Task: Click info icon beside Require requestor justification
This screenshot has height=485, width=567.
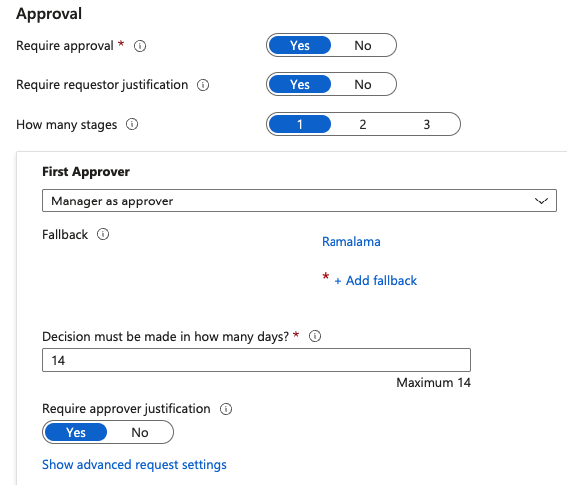Action: tap(203, 85)
